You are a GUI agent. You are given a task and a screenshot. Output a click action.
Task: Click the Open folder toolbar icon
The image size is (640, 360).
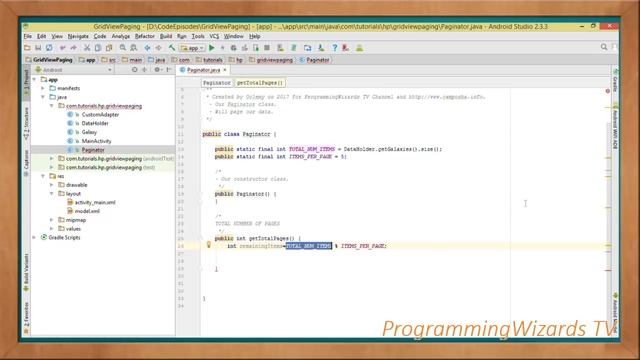coord(27,48)
